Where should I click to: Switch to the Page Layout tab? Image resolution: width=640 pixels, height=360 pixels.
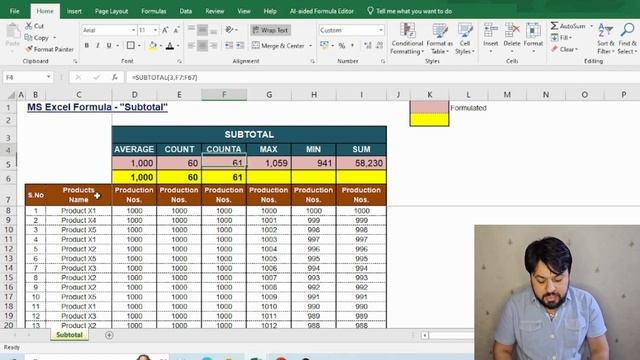point(111,11)
